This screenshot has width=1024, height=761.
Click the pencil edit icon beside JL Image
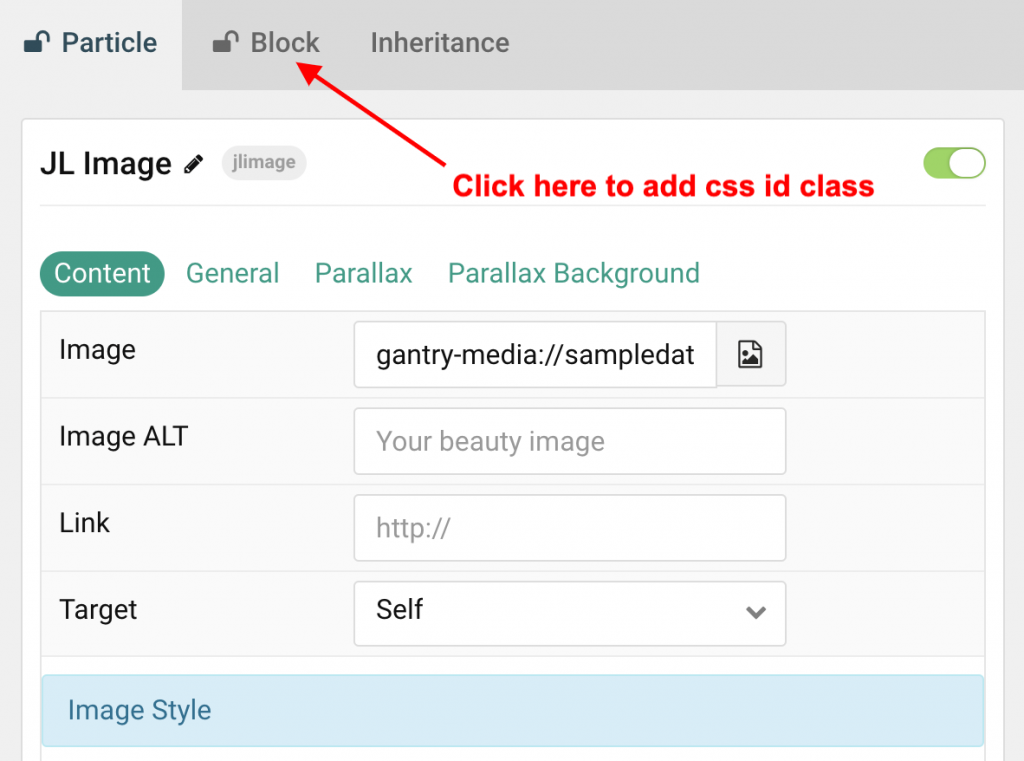click(194, 164)
